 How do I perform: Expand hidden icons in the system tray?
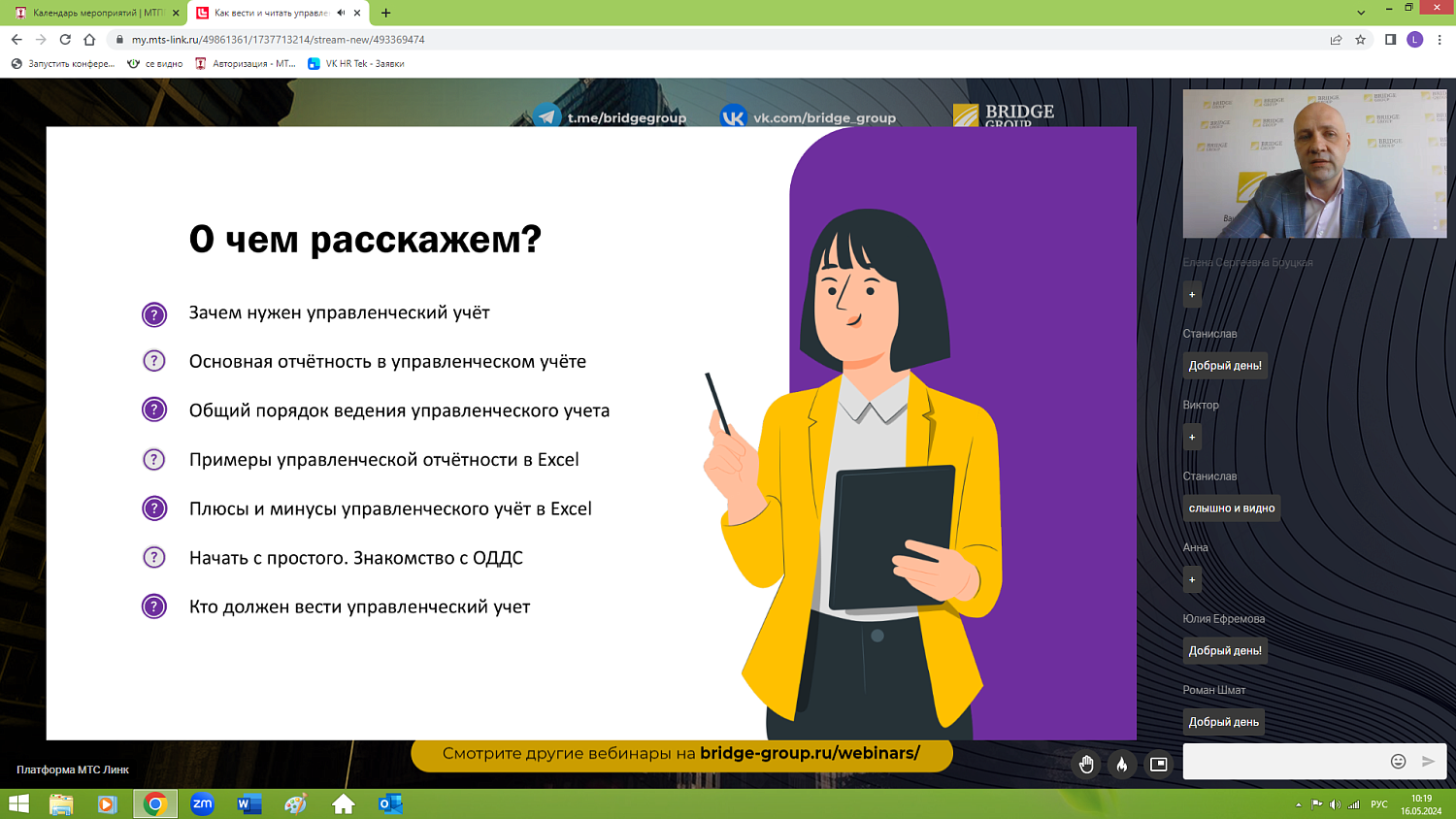1298,804
